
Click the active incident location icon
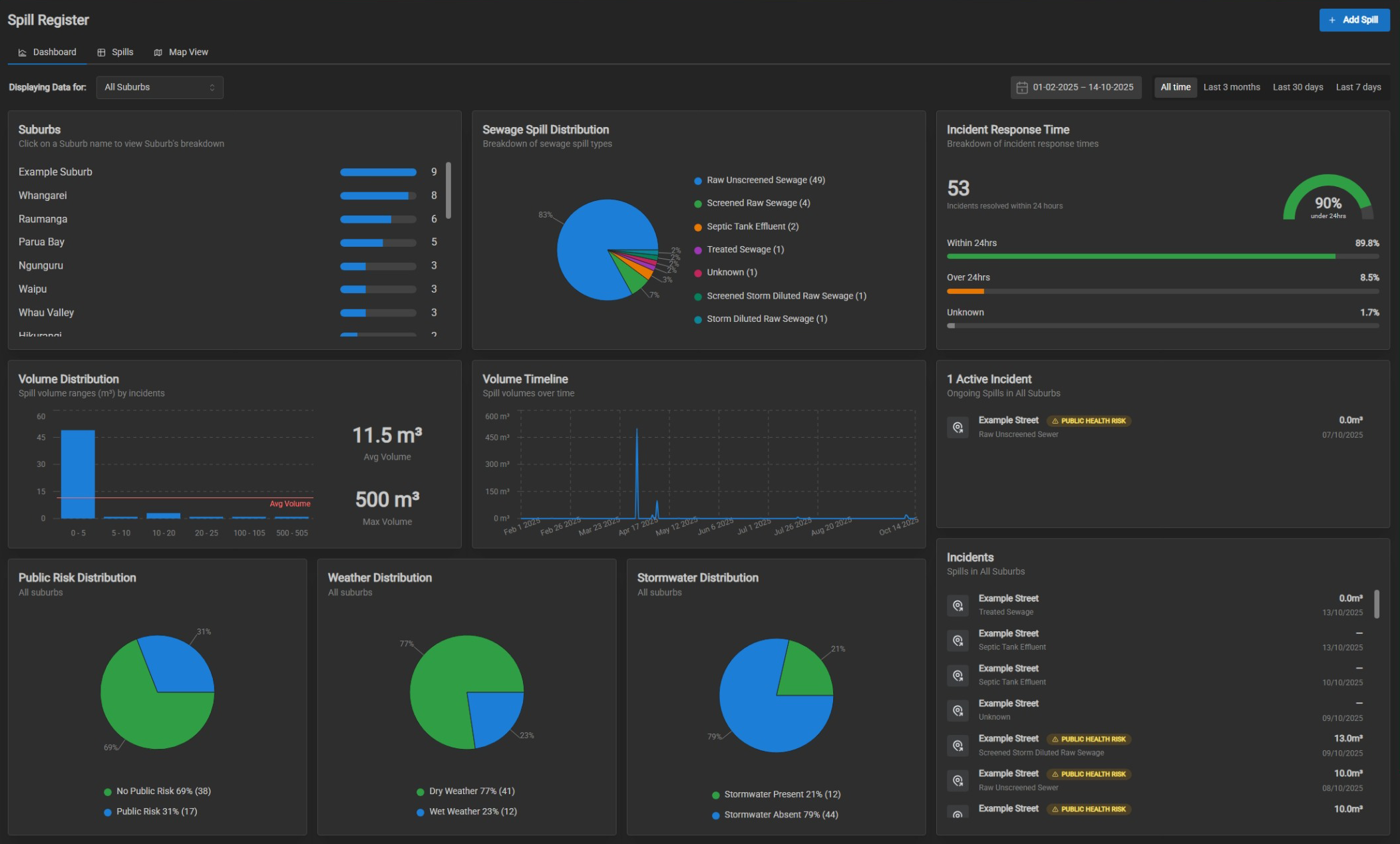point(958,427)
